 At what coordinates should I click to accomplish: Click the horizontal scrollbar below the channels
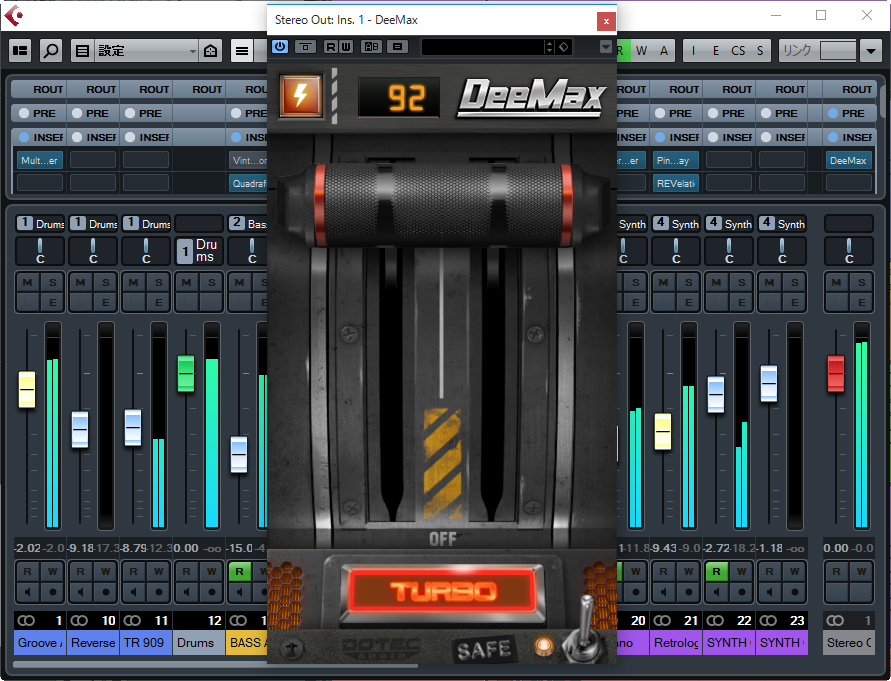(215, 665)
